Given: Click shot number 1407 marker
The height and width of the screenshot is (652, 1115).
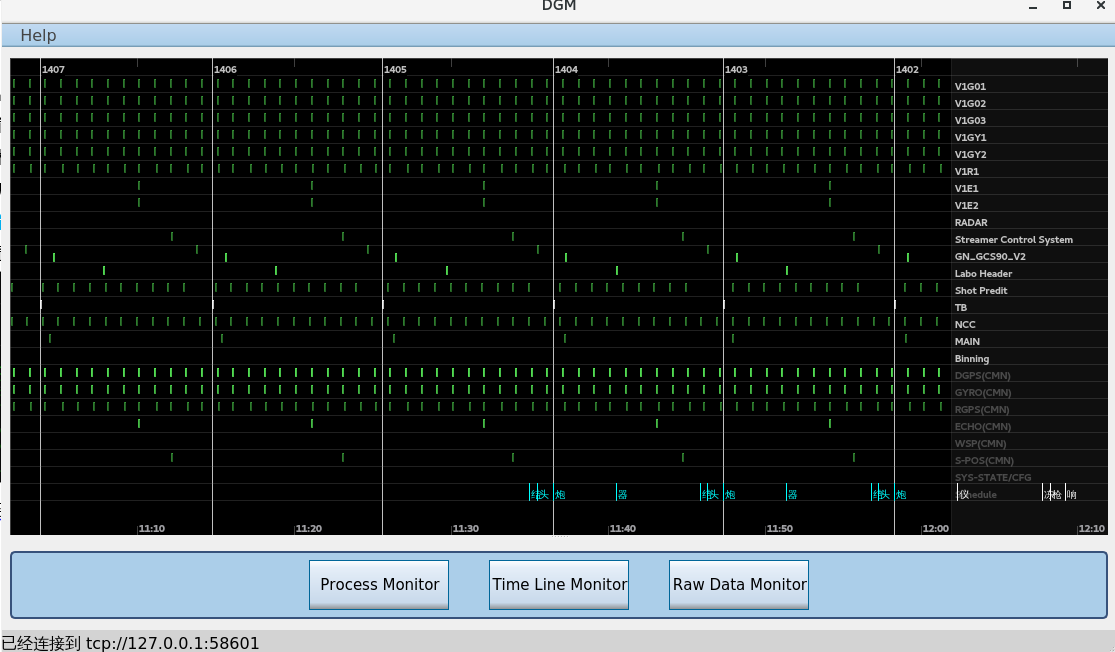Looking at the screenshot, I should click(x=54, y=70).
